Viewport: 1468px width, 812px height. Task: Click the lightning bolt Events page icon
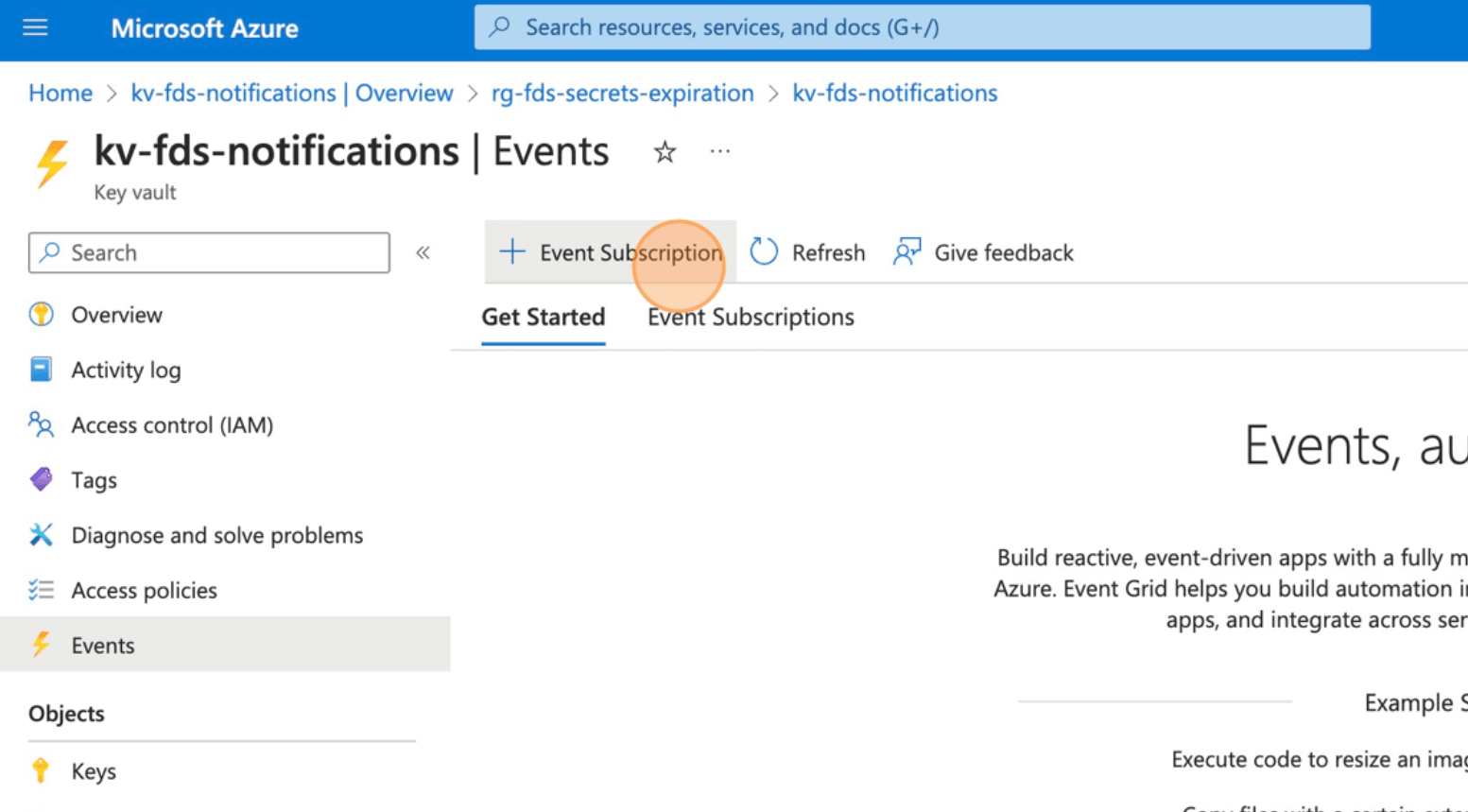52,164
